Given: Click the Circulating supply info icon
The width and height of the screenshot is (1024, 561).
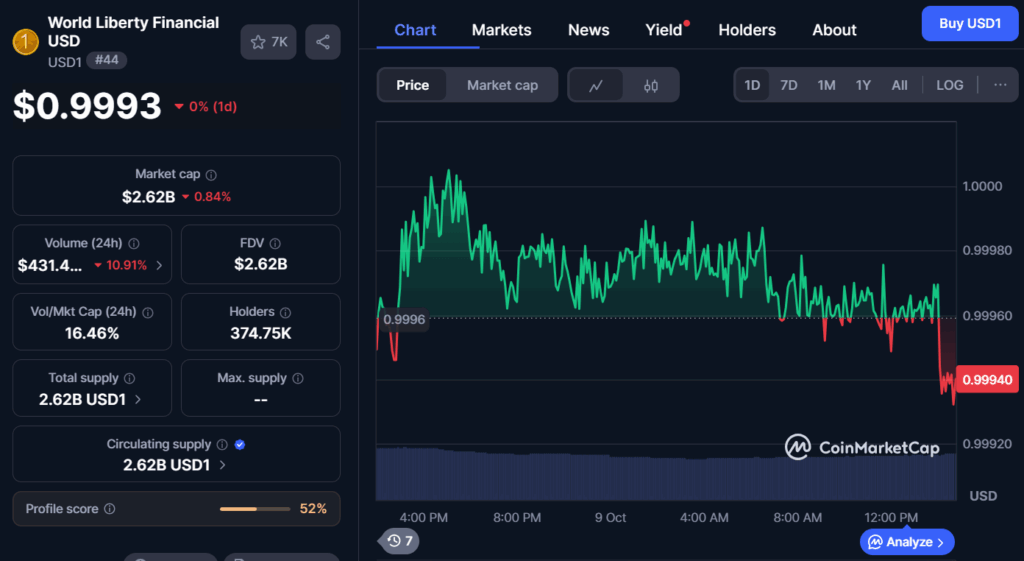Looking at the screenshot, I should [x=222, y=445].
